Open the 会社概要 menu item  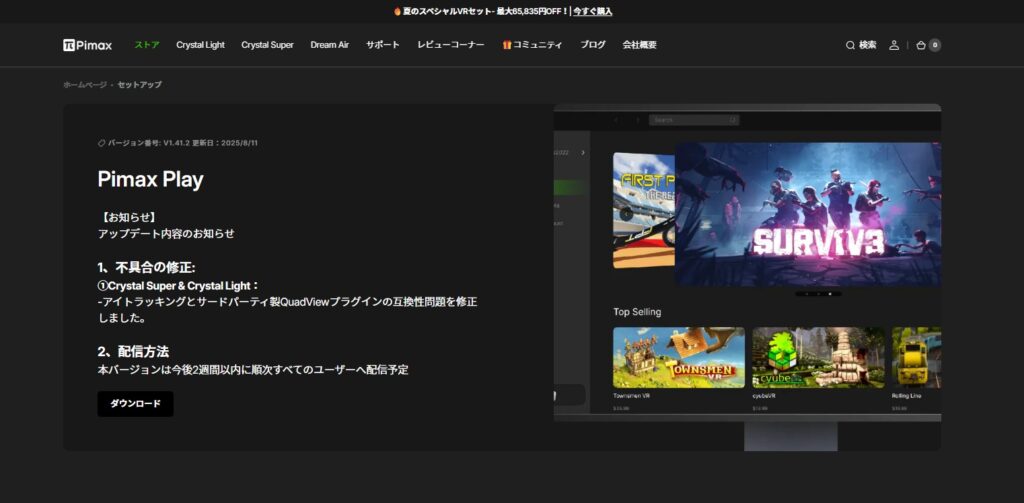639,45
